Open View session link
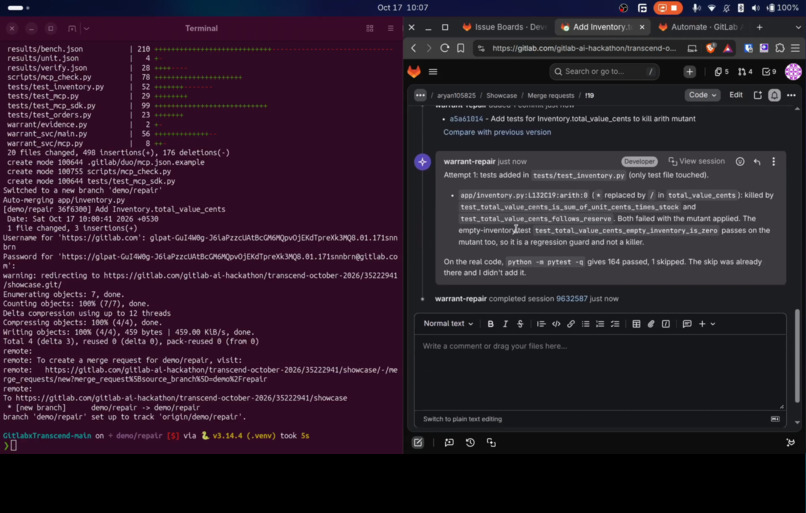 696,161
